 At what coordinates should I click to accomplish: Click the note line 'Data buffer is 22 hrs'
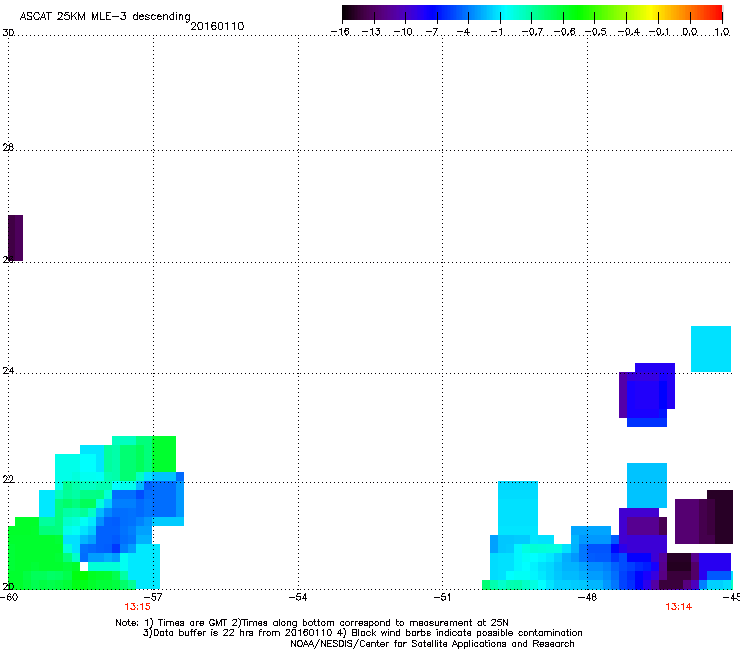(198, 633)
